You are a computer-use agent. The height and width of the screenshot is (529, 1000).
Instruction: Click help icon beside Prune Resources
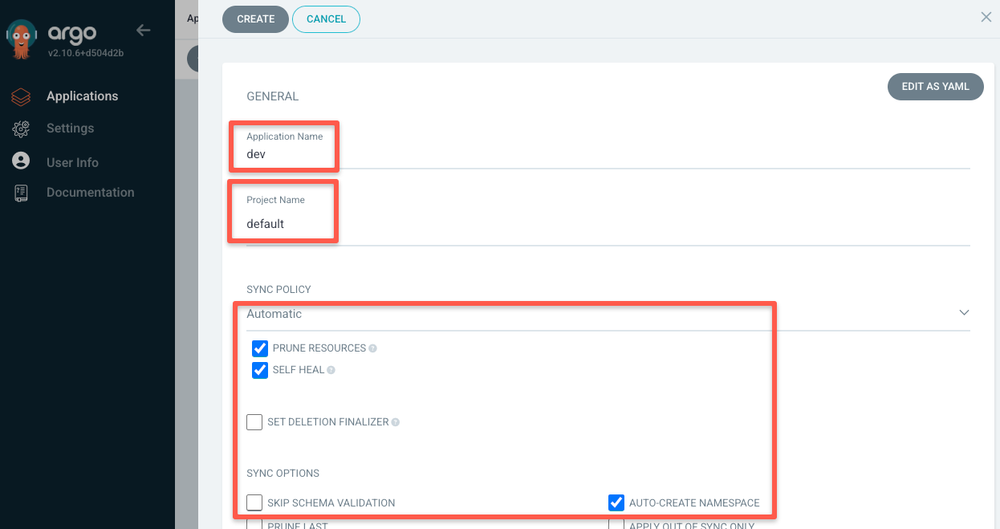pos(373,349)
